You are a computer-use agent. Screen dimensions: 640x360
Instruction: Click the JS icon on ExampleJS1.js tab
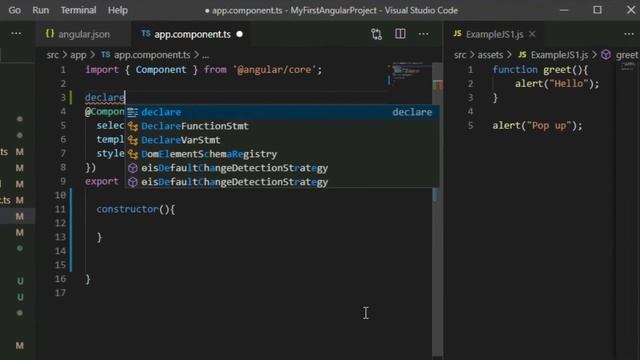pos(457,34)
